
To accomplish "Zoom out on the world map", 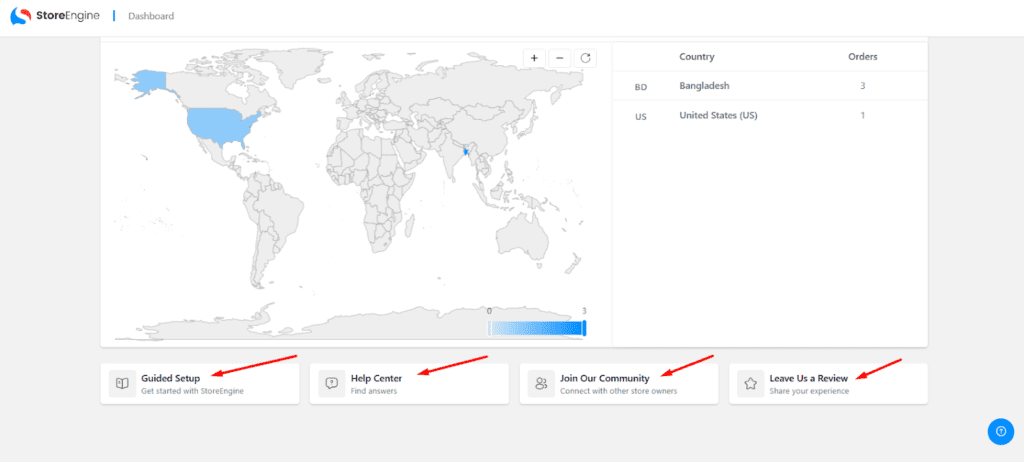I will pyautogui.click(x=560, y=58).
